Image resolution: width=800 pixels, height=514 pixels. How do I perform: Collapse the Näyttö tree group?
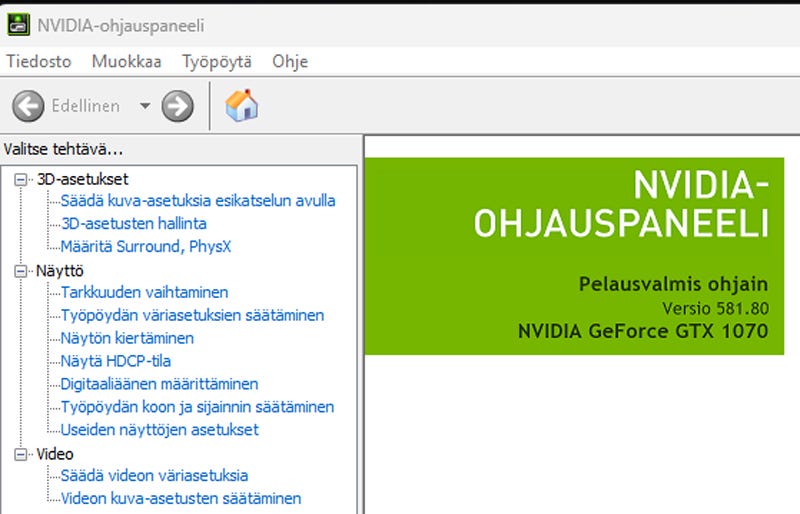(20, 271)
